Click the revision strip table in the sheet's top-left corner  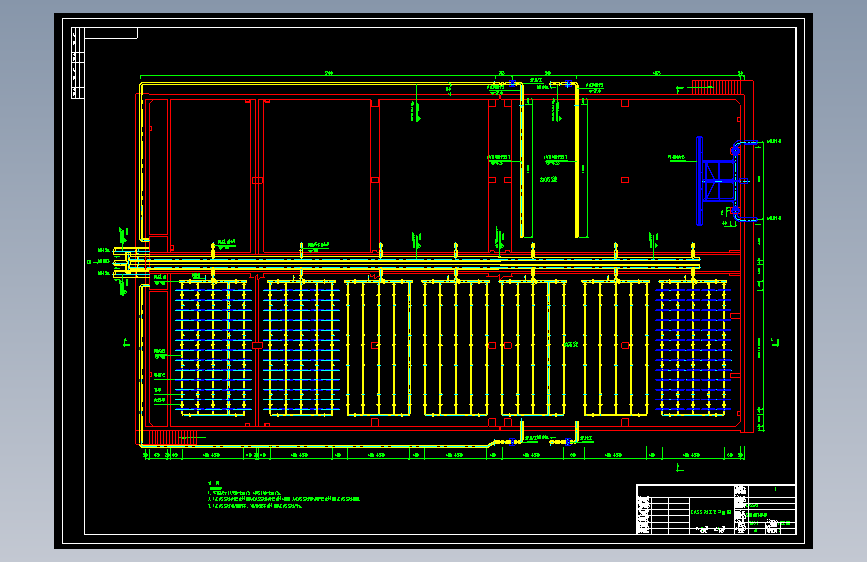77,63
